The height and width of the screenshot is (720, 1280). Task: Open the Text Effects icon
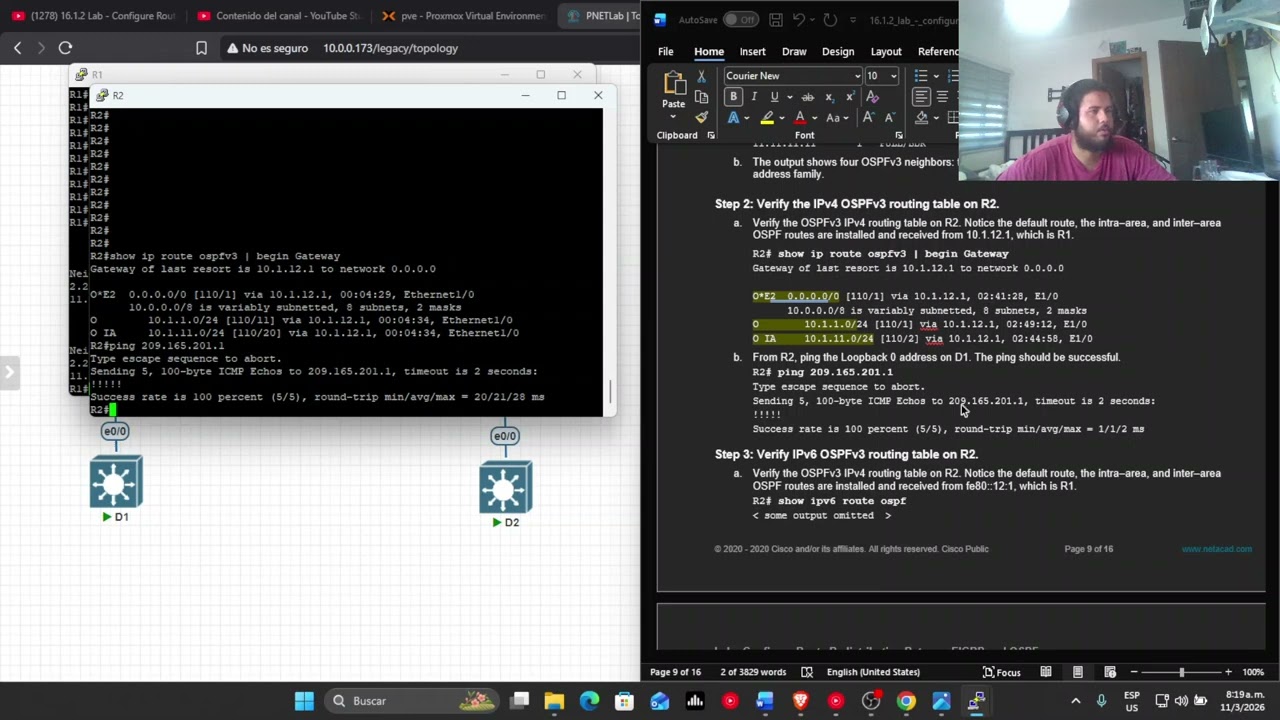[733, 118]
